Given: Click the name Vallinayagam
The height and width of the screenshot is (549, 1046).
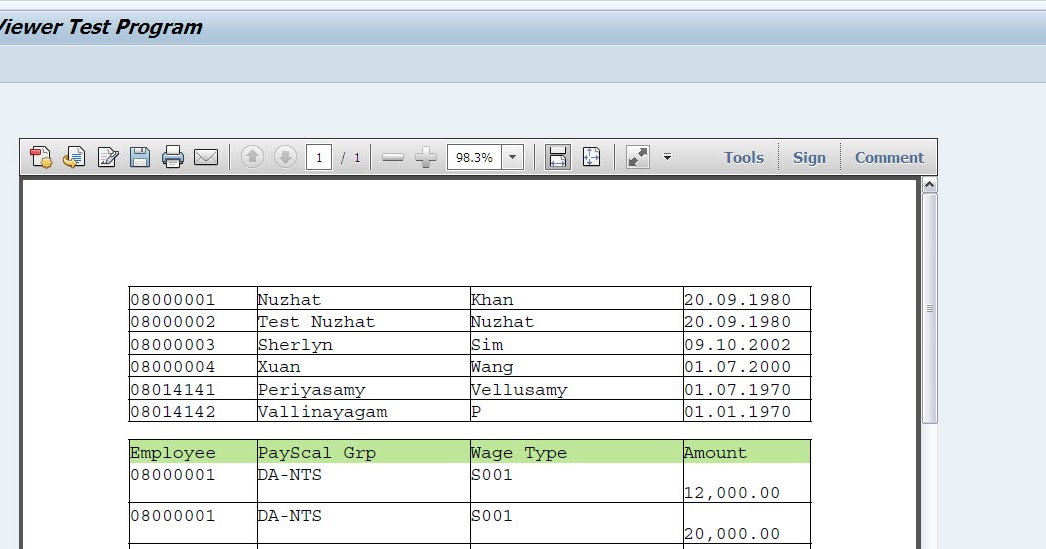Looking at the screenshot, I should coord(322,412).
